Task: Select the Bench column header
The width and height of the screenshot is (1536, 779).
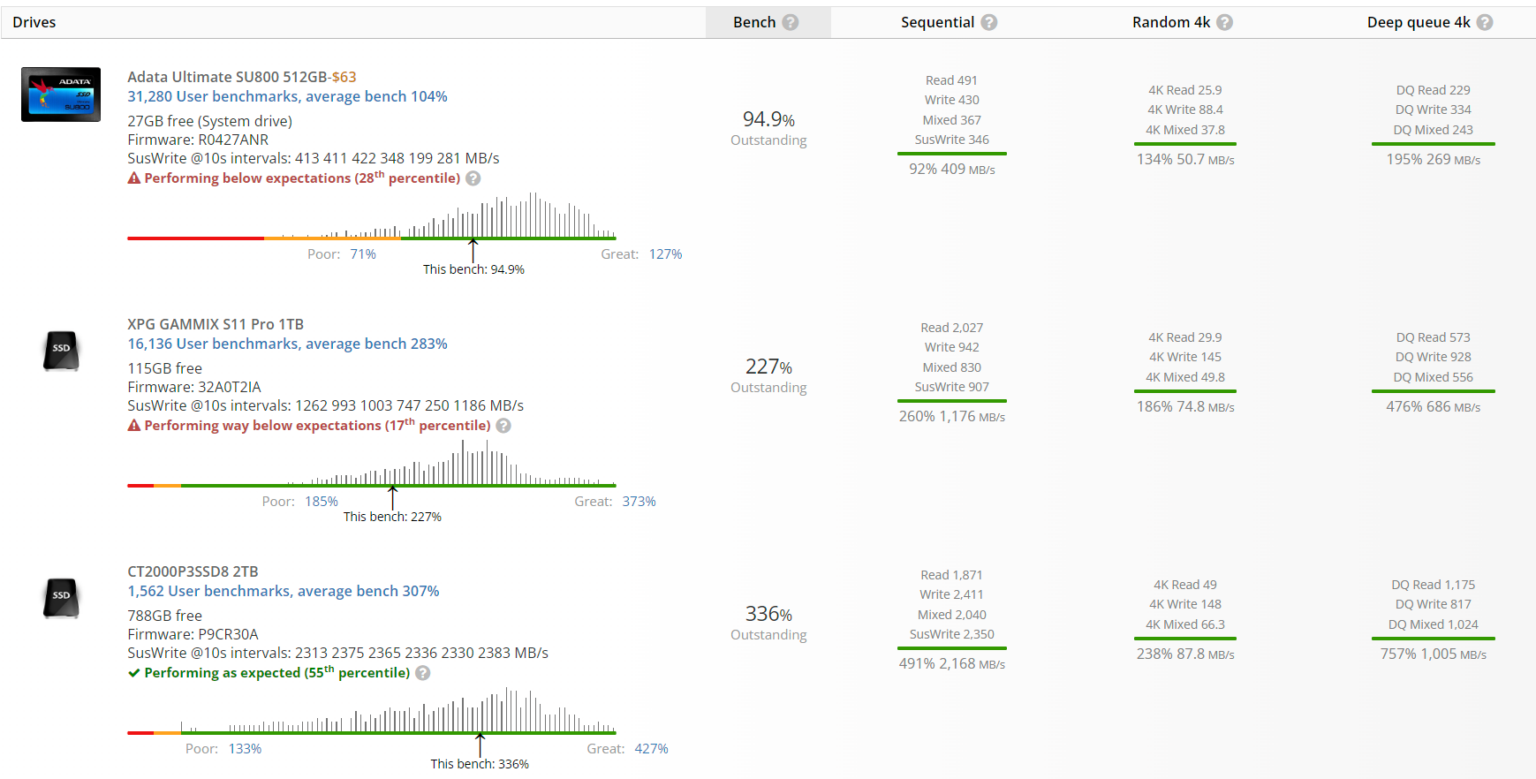Action: tap(757, 22)
